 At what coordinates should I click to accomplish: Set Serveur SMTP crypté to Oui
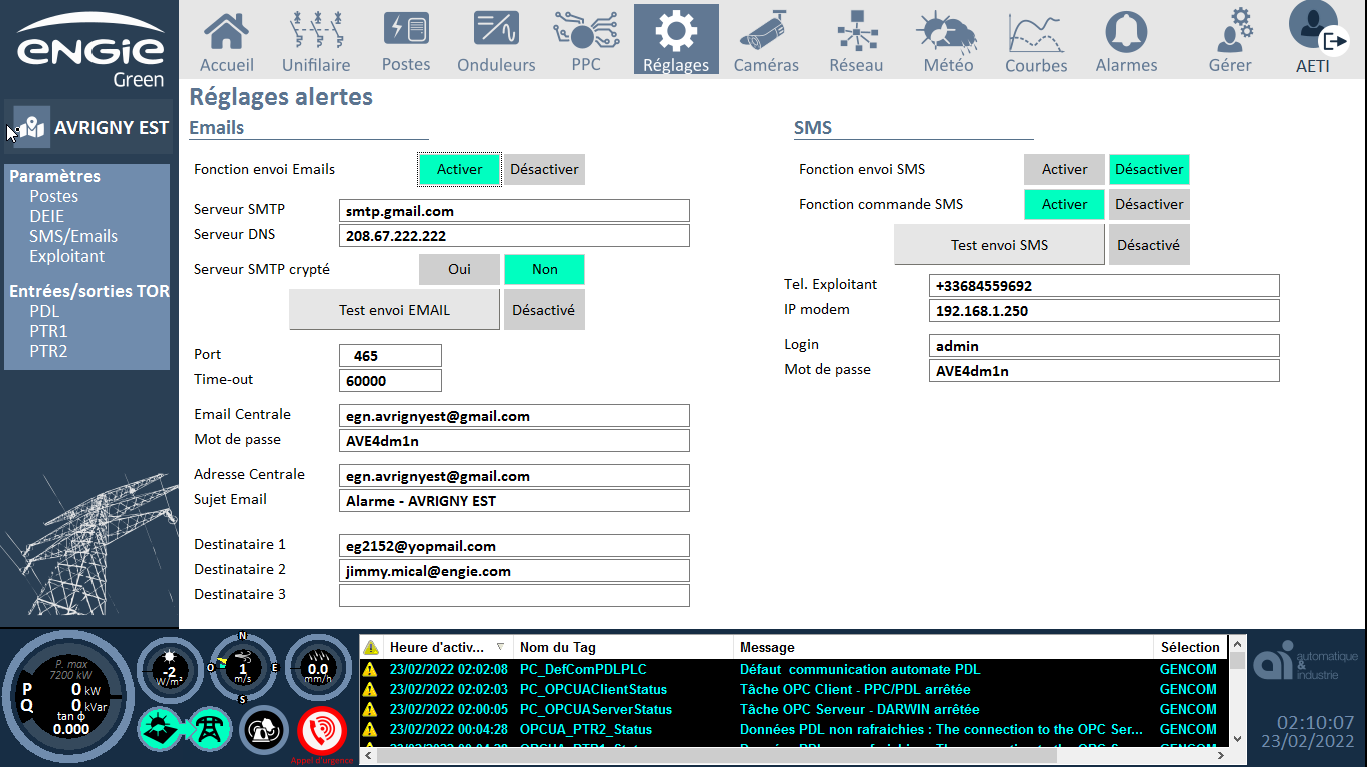click(x=459, y=270)
